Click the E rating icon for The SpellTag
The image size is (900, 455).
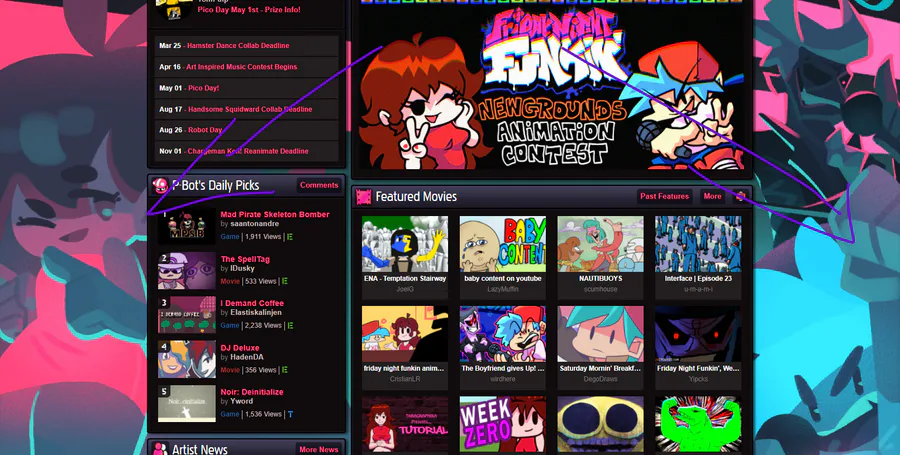pos(285,281)
